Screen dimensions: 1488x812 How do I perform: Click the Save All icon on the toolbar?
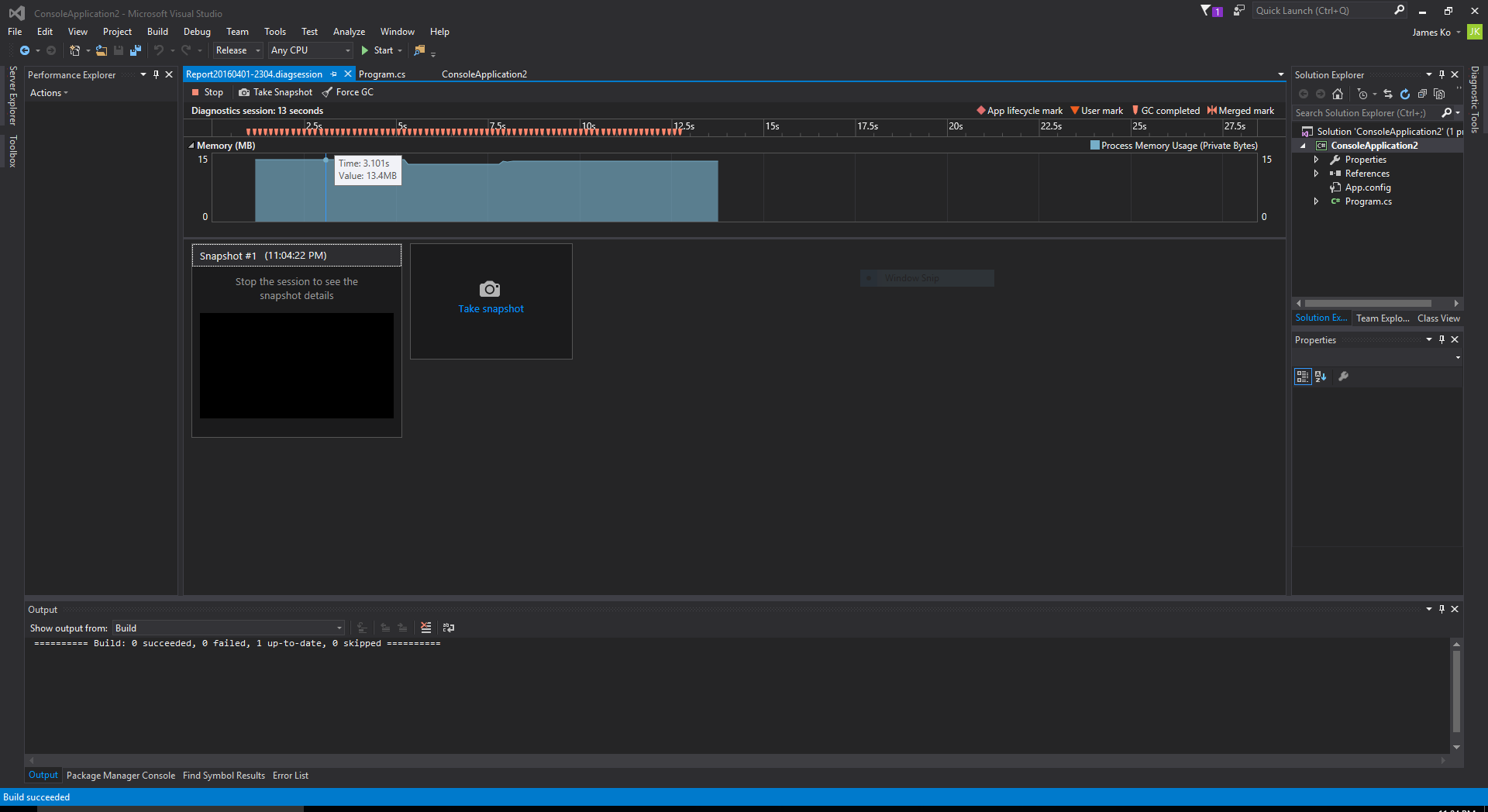[136, 50]
